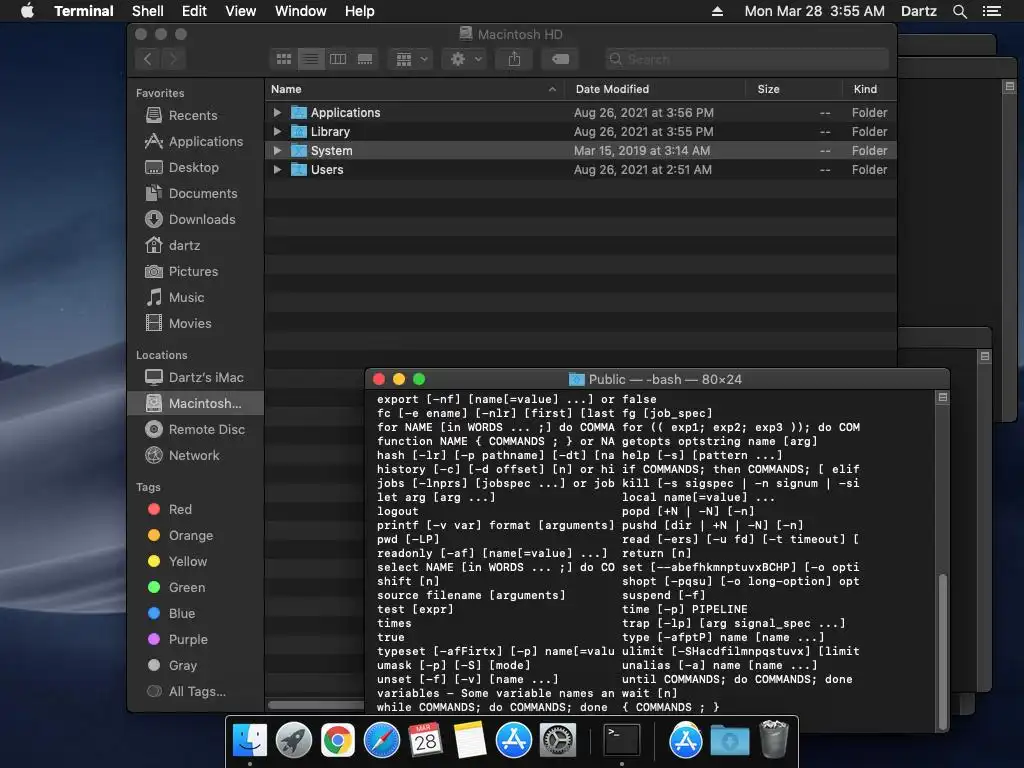Click the date and time in menu bar
The width and height of the screenshot is (1024, 768).
click(814, 11)
